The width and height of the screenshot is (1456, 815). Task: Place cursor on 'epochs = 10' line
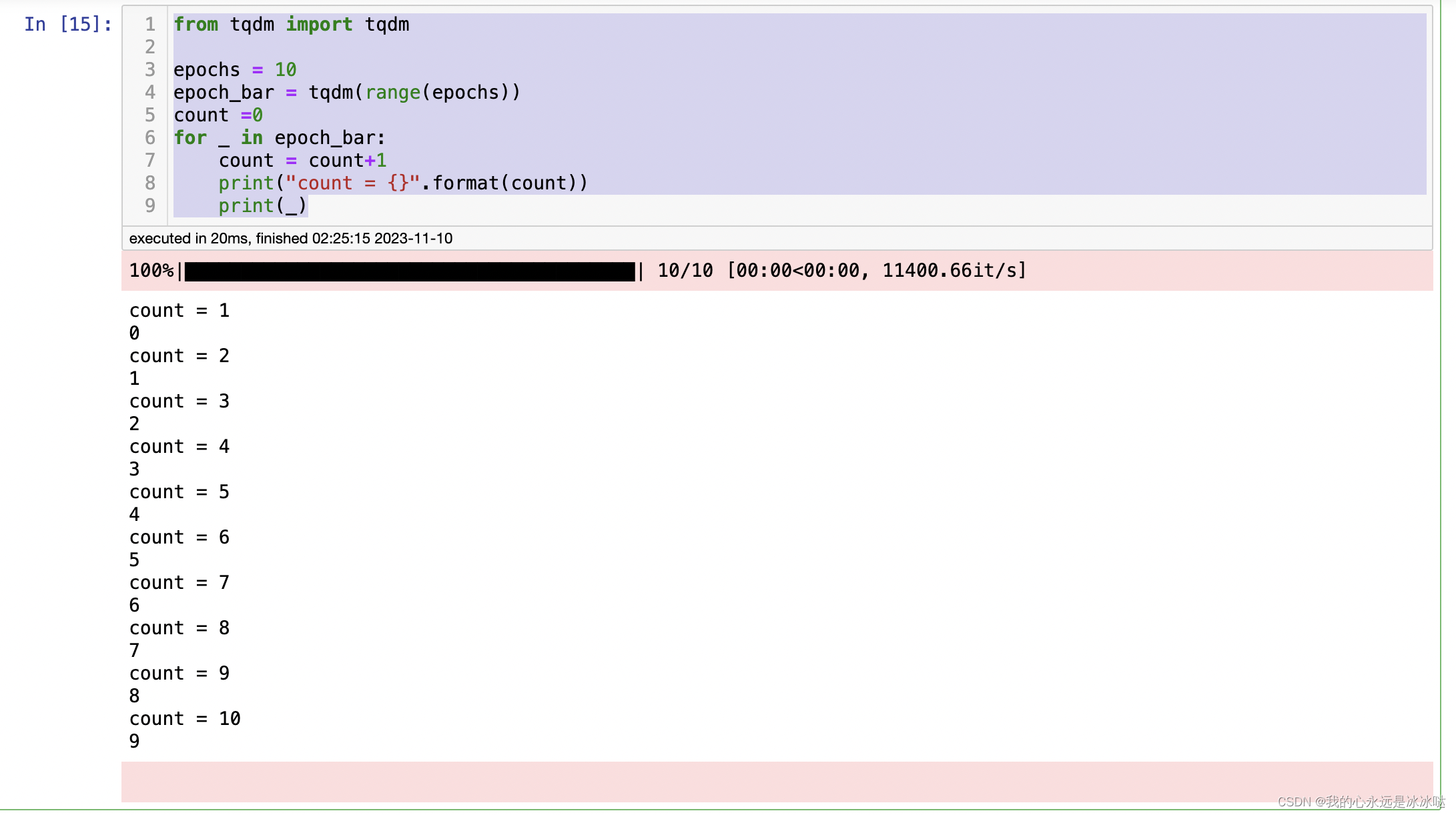coord(235,70)
